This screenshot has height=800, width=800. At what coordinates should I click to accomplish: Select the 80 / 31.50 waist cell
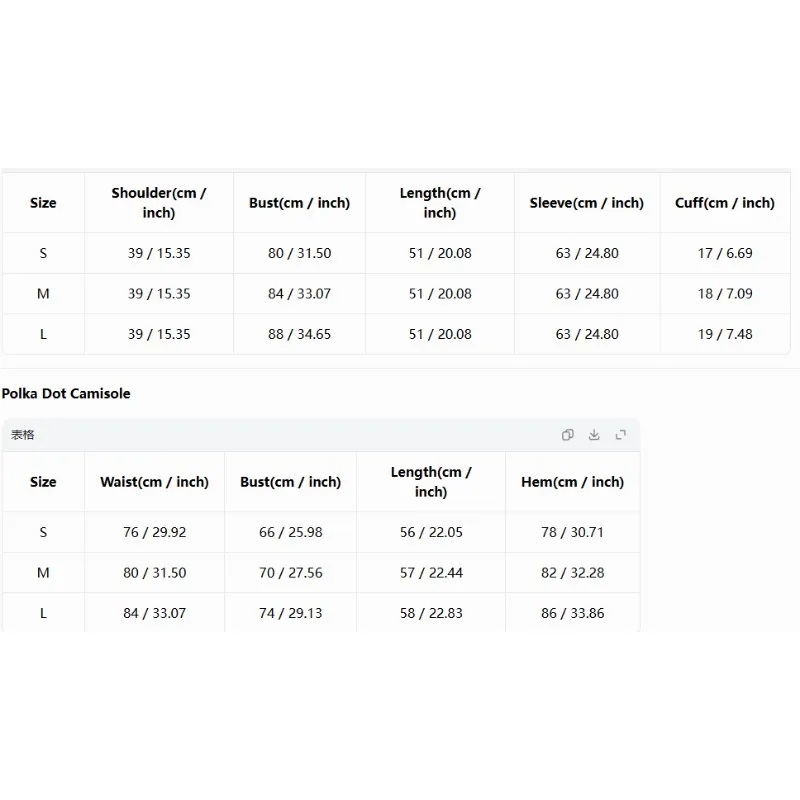(x=155, y=572)
